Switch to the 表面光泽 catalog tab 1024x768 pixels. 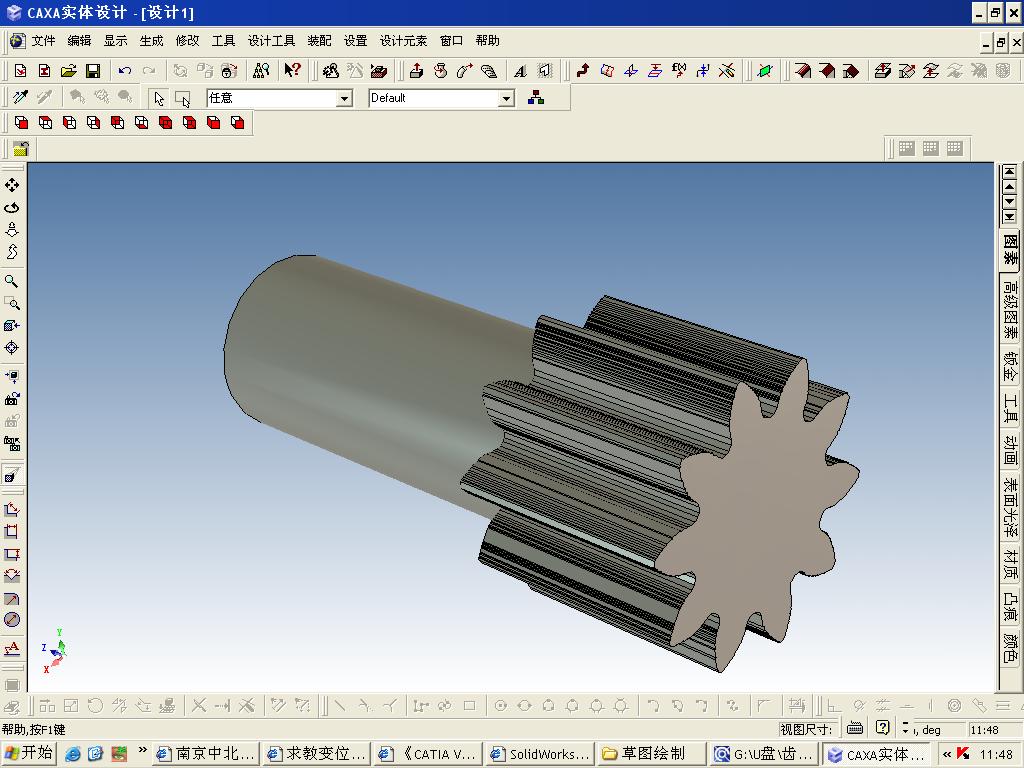(1010, 507)
